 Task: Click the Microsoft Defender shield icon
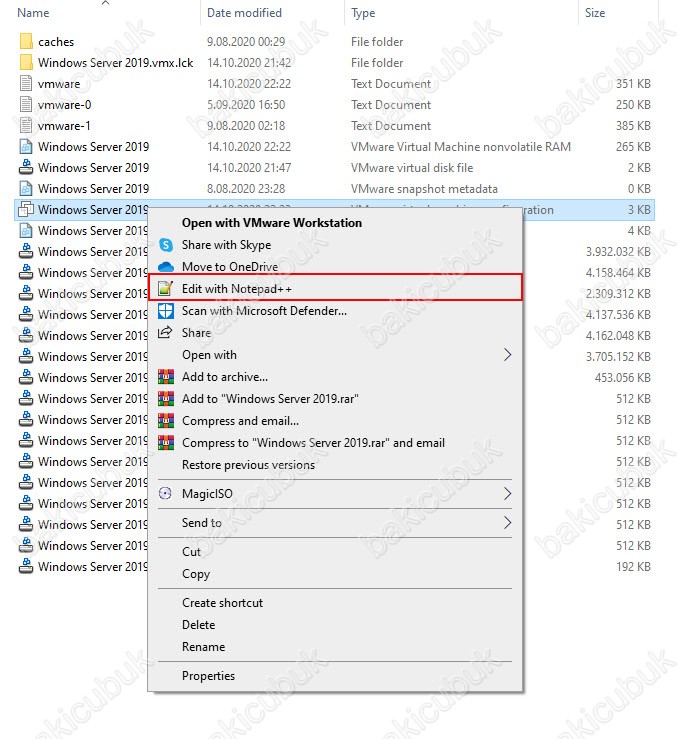tap(166, 311)
